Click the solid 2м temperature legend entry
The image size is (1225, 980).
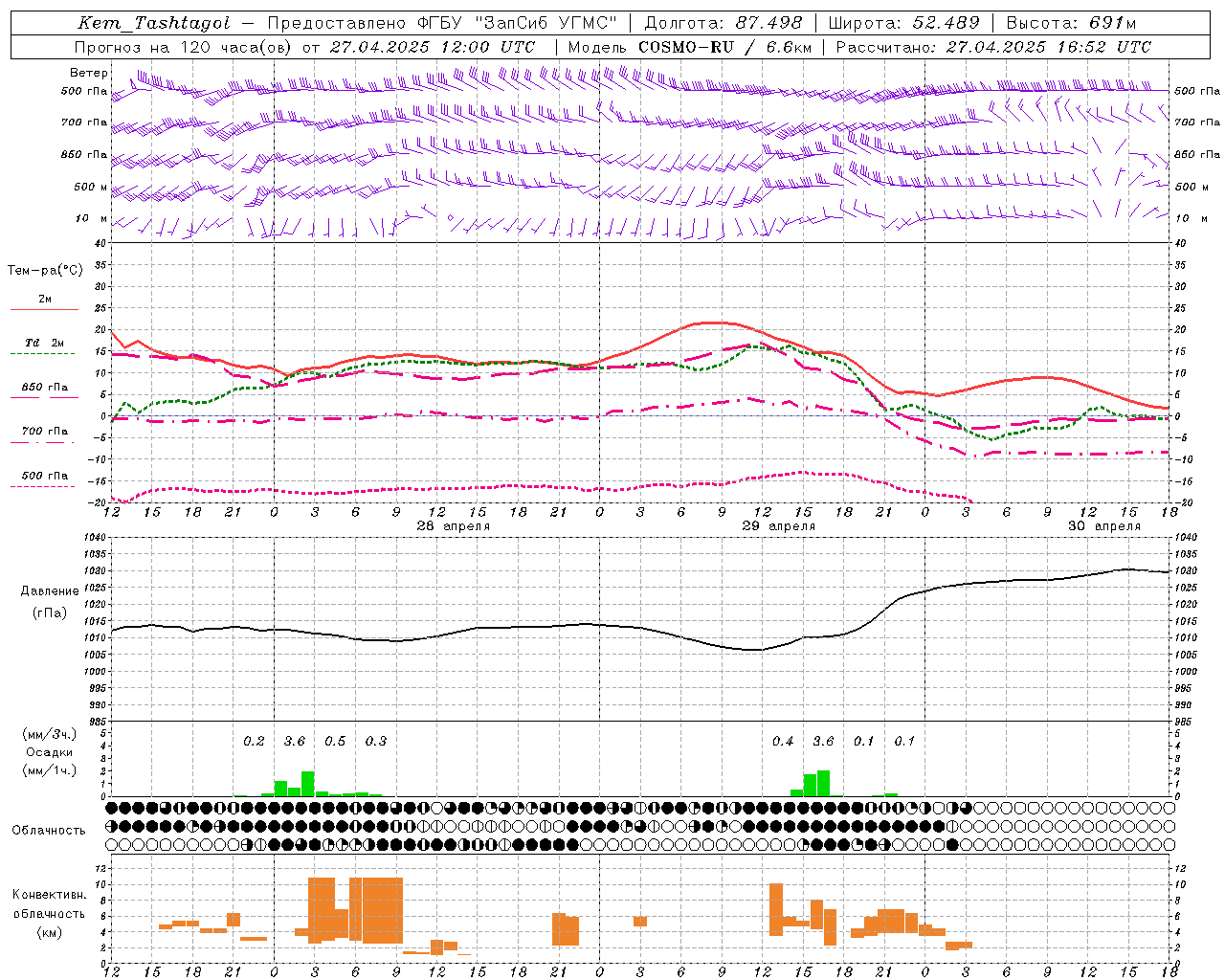pyautogui.click(x=45, y=300)
